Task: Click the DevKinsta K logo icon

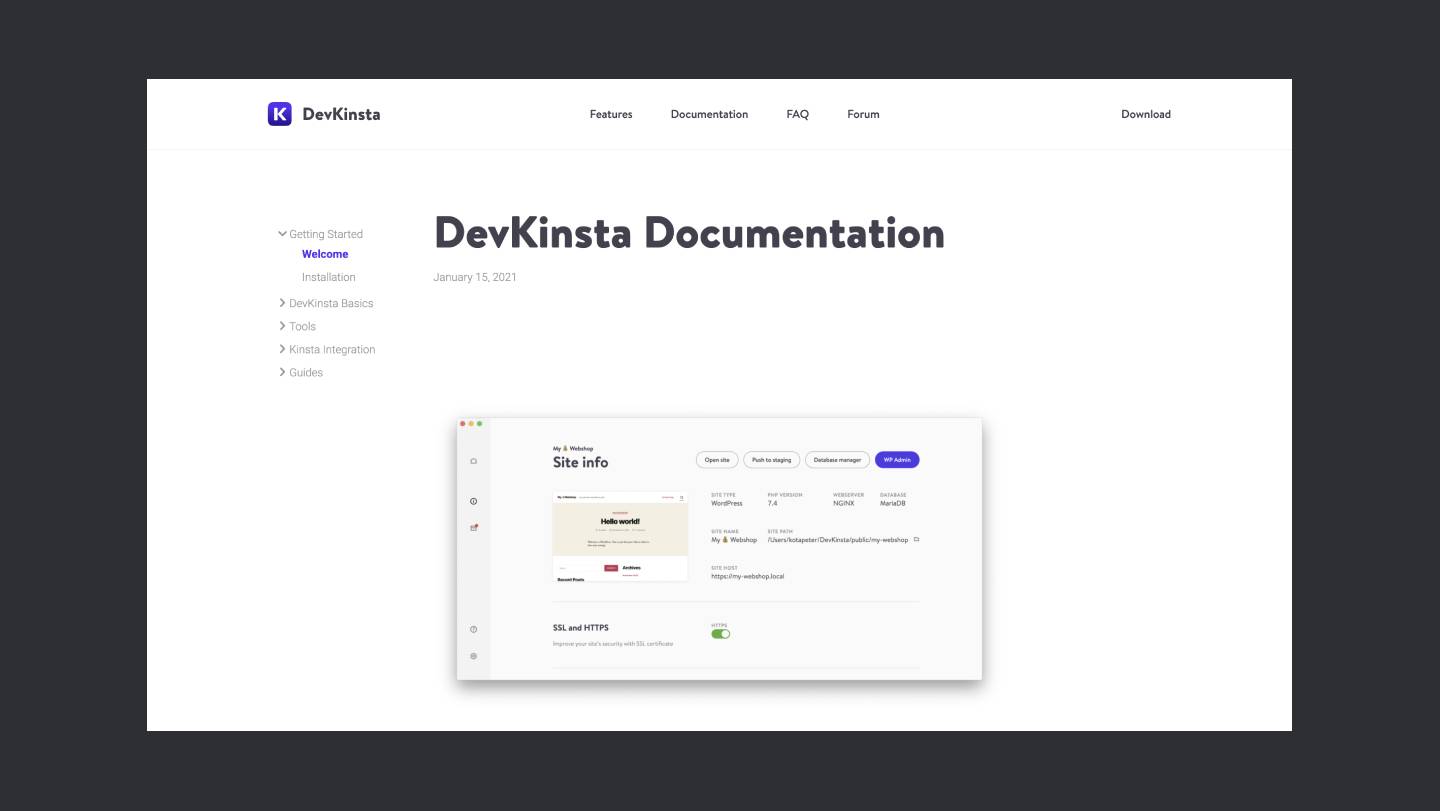Action: [x=280, y=114]
